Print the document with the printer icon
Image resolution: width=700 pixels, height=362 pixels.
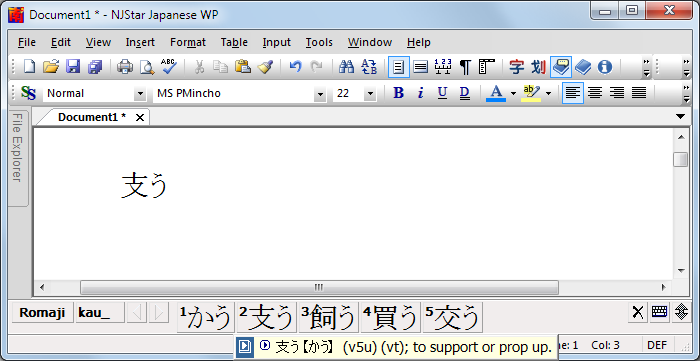(x=125, y=67)
